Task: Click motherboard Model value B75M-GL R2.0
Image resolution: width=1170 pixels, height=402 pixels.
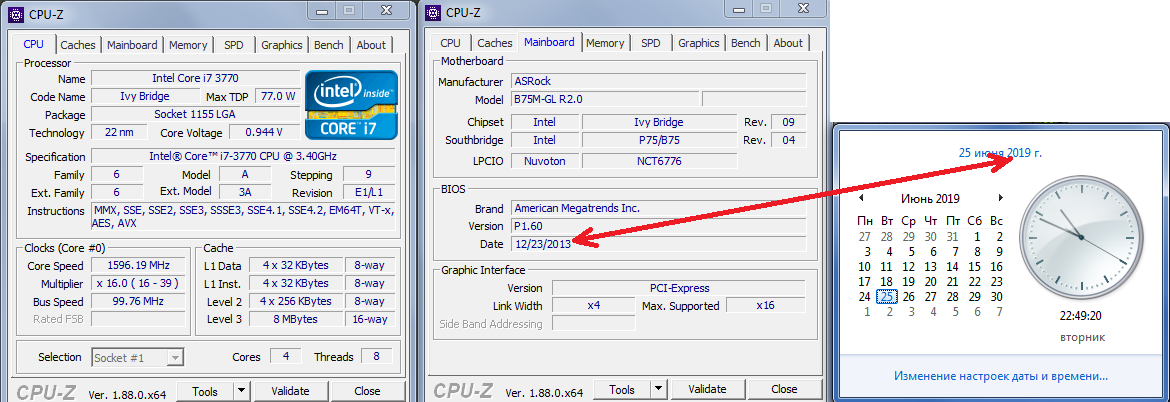Action: click(605, 99)
